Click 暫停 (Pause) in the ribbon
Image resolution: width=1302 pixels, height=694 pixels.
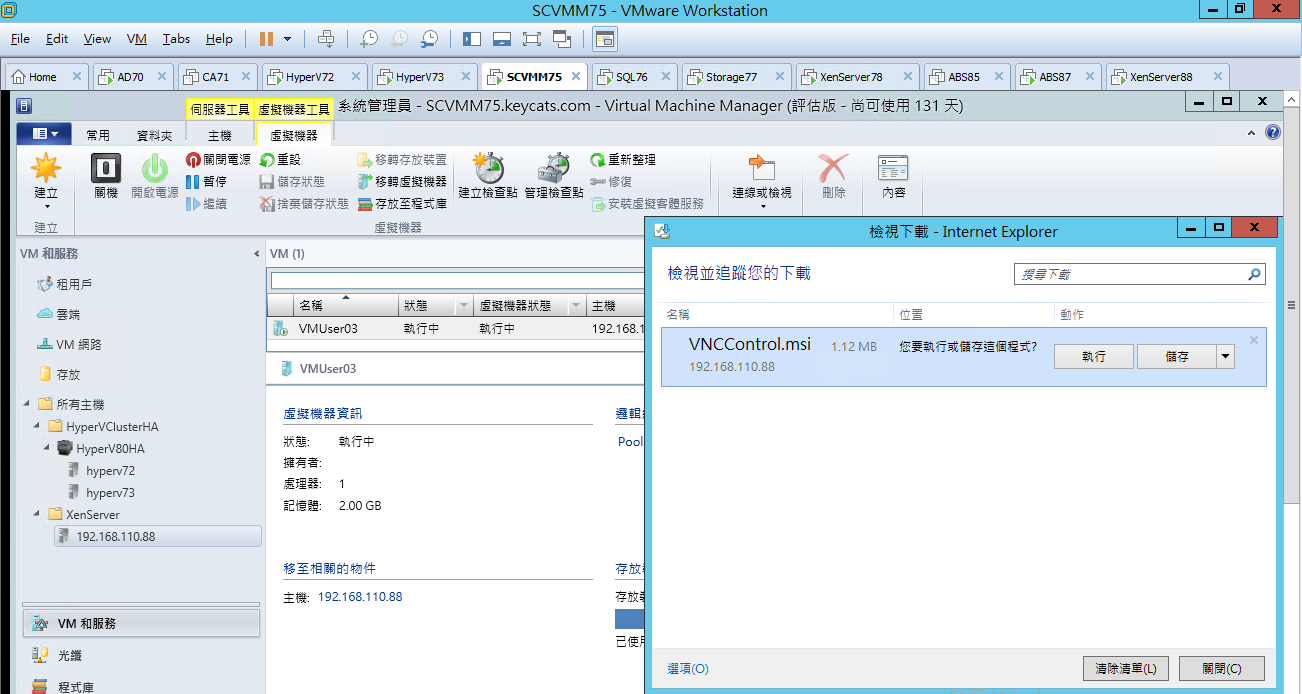coord(207,182)
